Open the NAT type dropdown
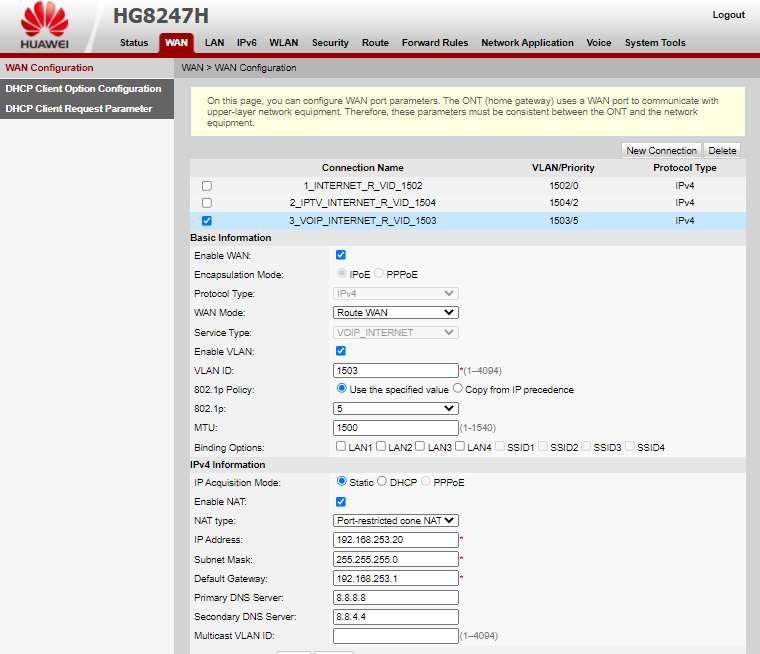760x654 pixels. (x=395, y=520)
